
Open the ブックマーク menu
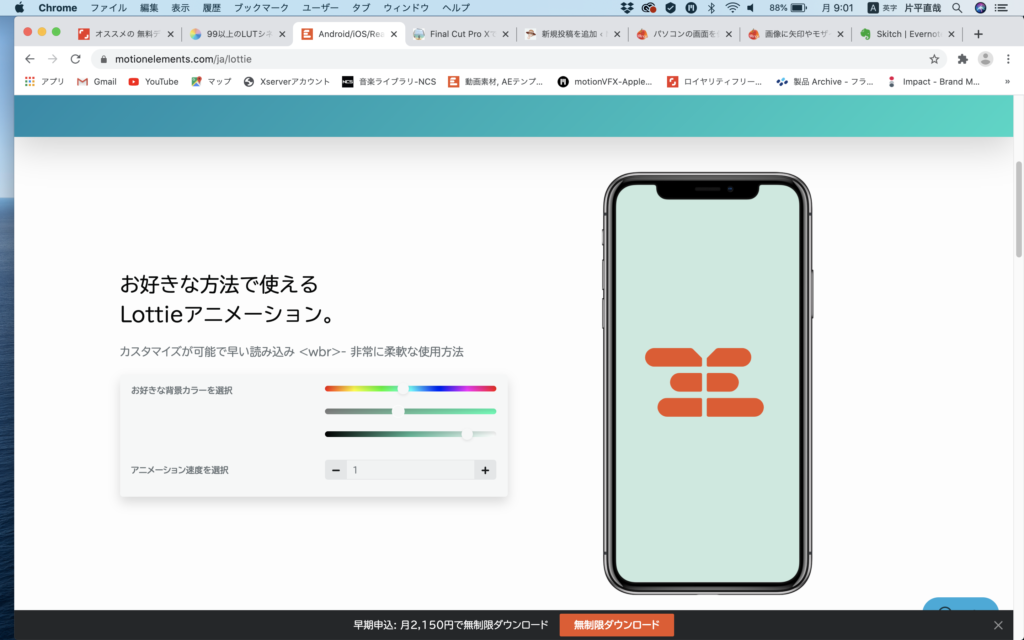click(261, 8)
